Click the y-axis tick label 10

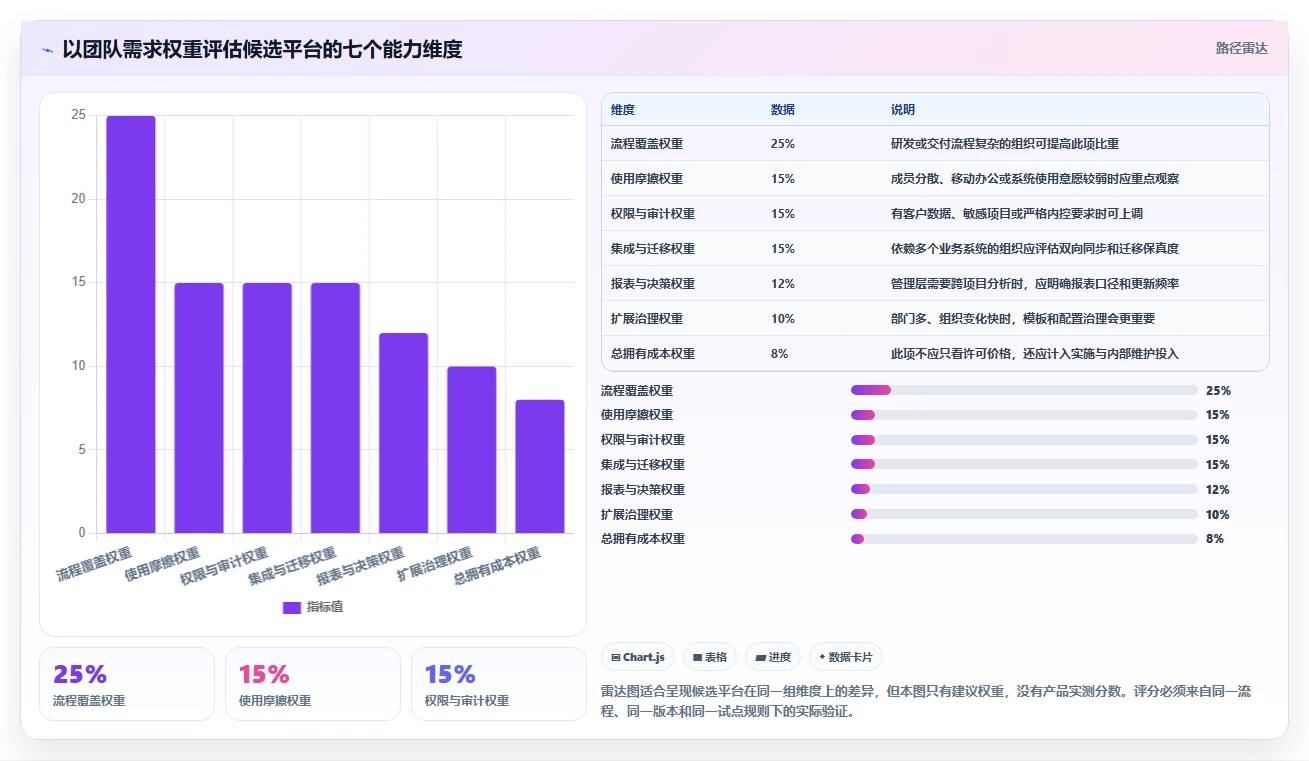pos(78,366)
